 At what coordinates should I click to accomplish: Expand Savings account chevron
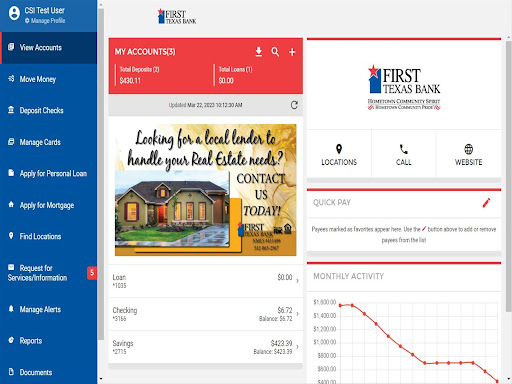point(297,347)
